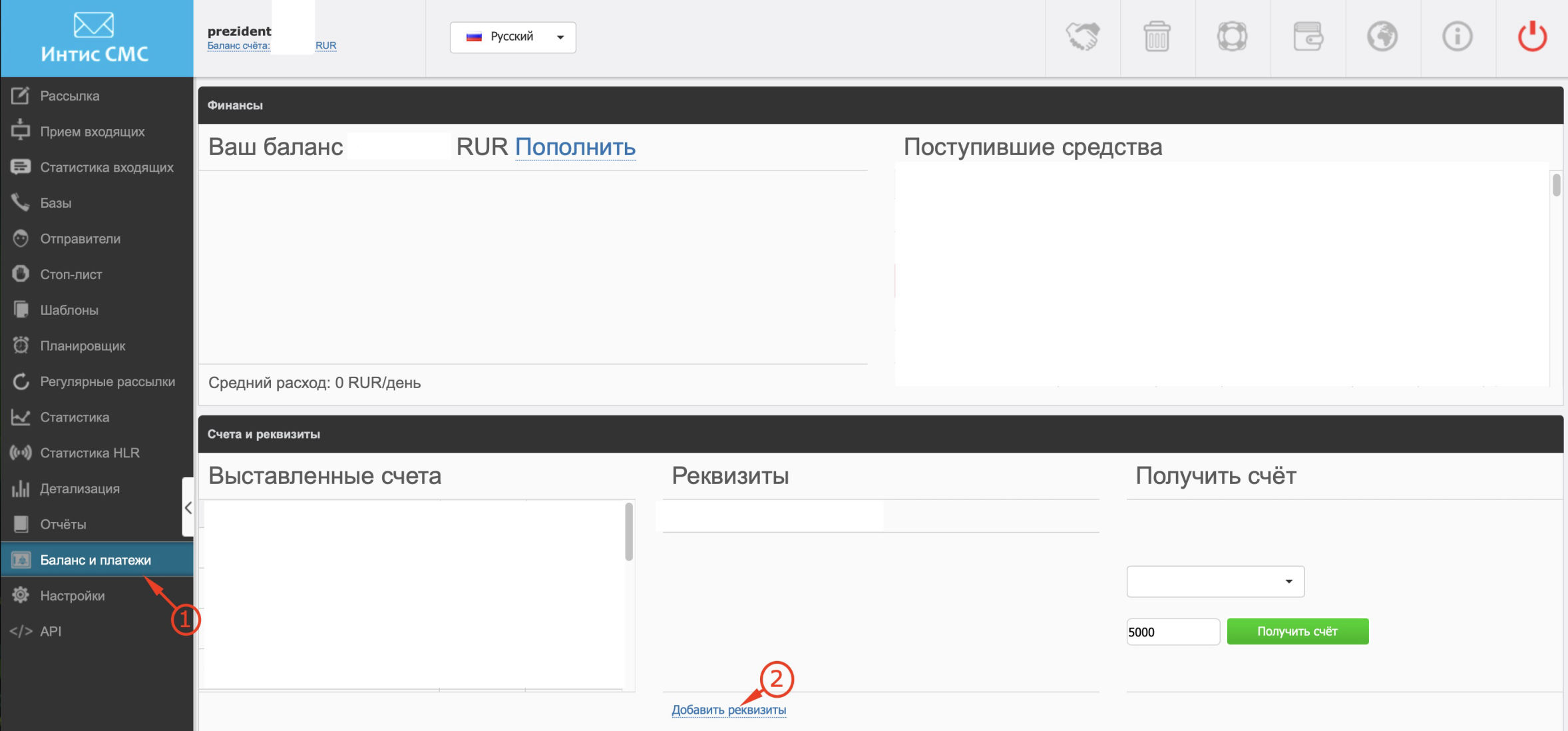Image resolution: width=1568 pixels, height=731 pixels.
Task: Open the wallet icon in top toolbar
Action: (x=1308, y=37)
